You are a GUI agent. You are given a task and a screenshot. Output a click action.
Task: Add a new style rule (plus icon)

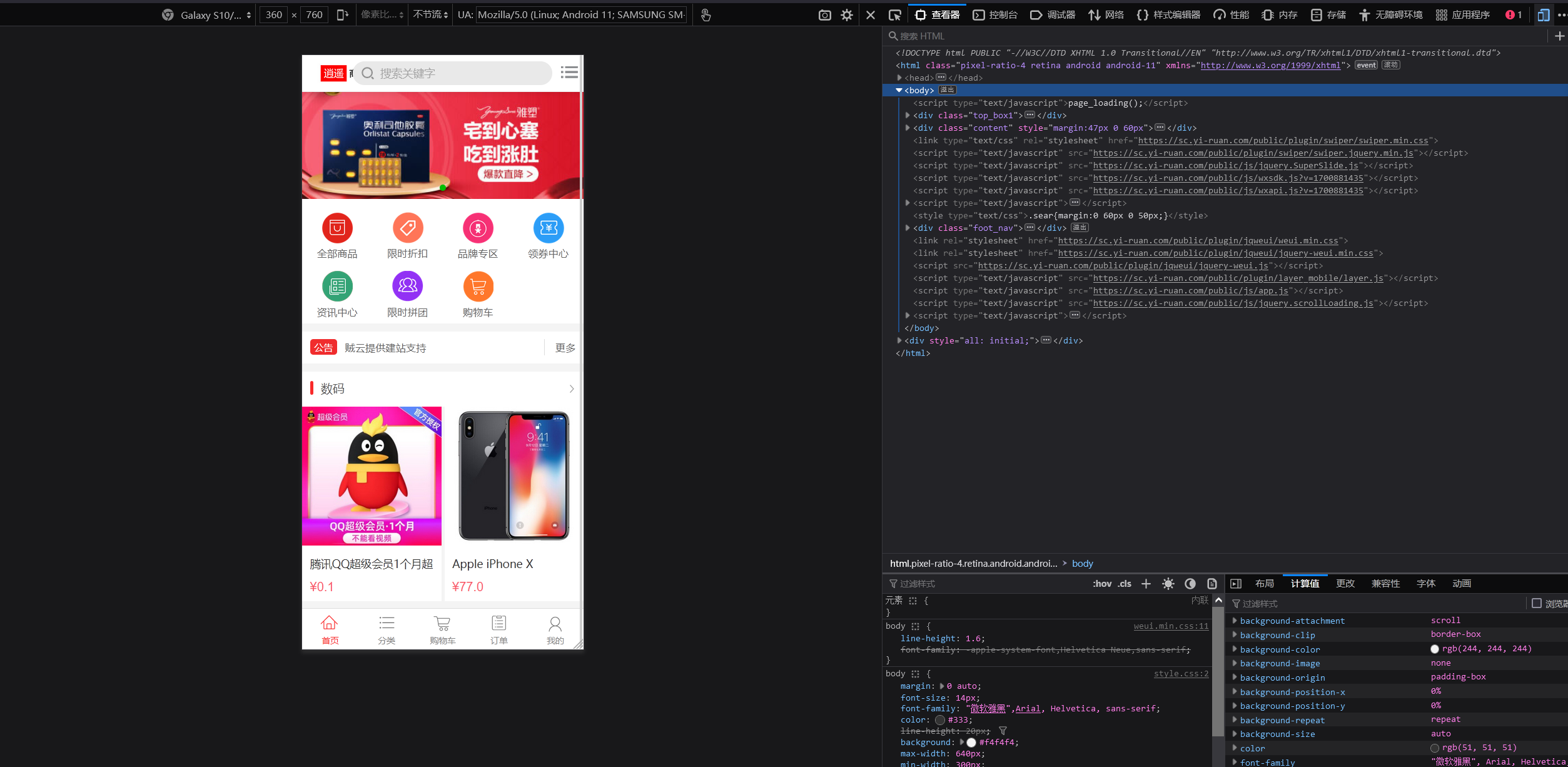point(1146,584)
